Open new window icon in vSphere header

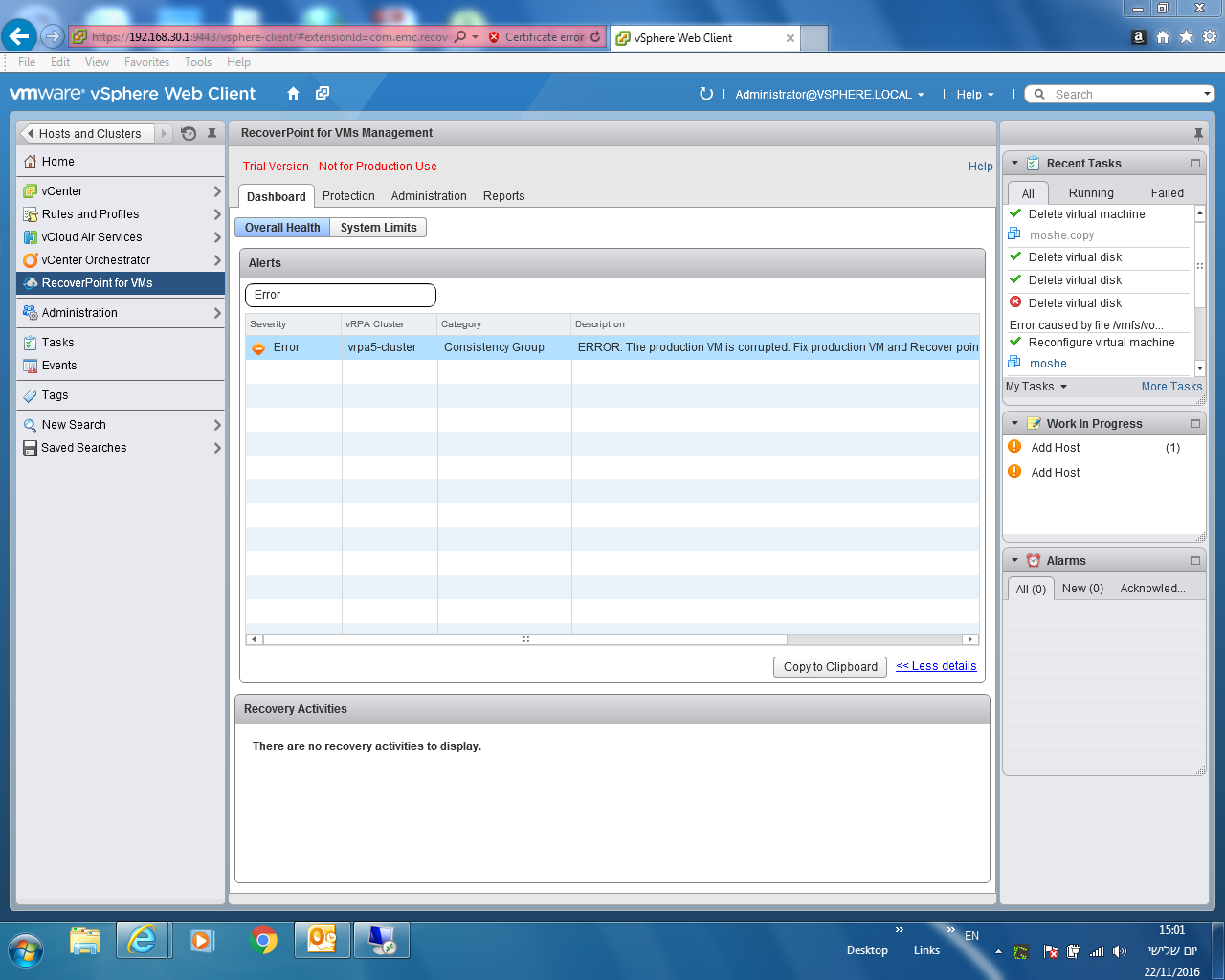pos(323,94)
